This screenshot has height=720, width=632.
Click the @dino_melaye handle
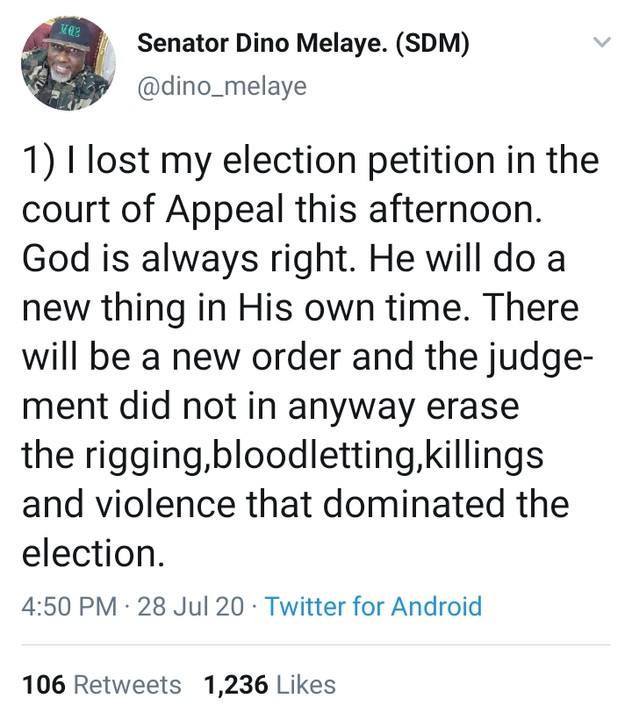click(221, 87)
